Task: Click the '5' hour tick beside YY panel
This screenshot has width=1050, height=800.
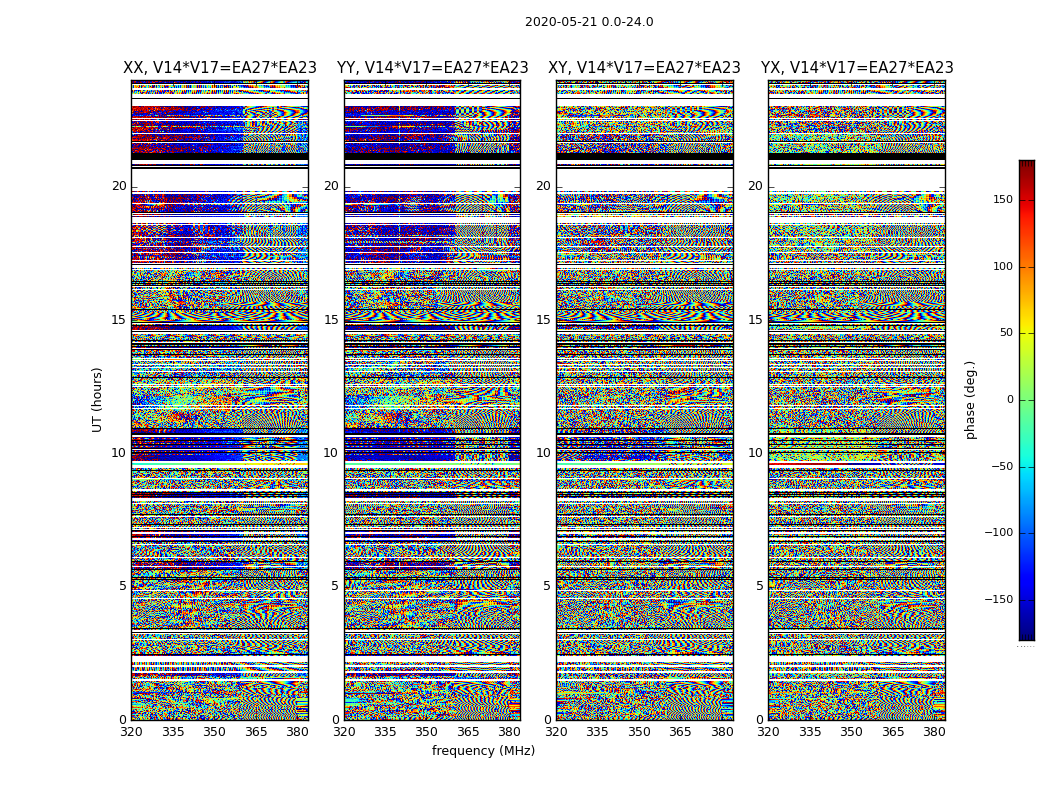Action: pos(335,586)
